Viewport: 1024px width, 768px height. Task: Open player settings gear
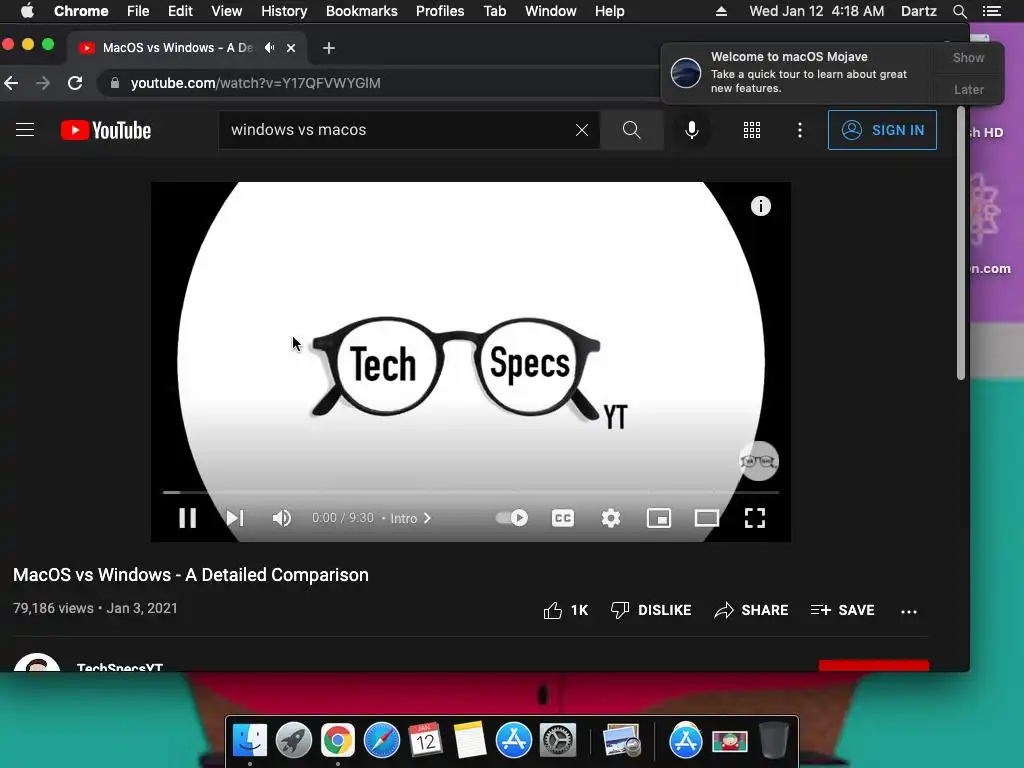point(611,518)
